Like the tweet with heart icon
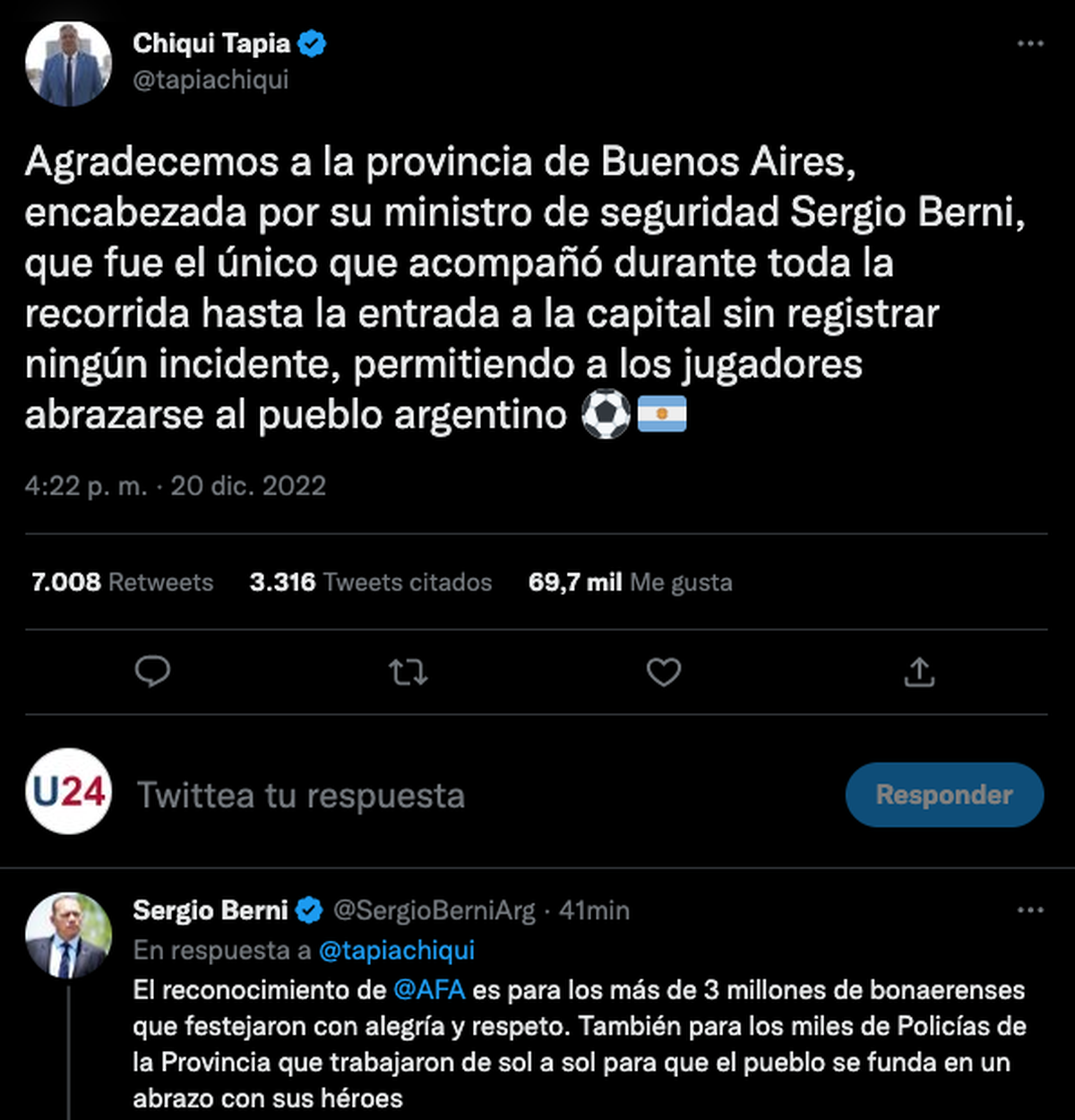This screenshot has height=1120, width=1075. pyautogui.click(x=664, y=672)
